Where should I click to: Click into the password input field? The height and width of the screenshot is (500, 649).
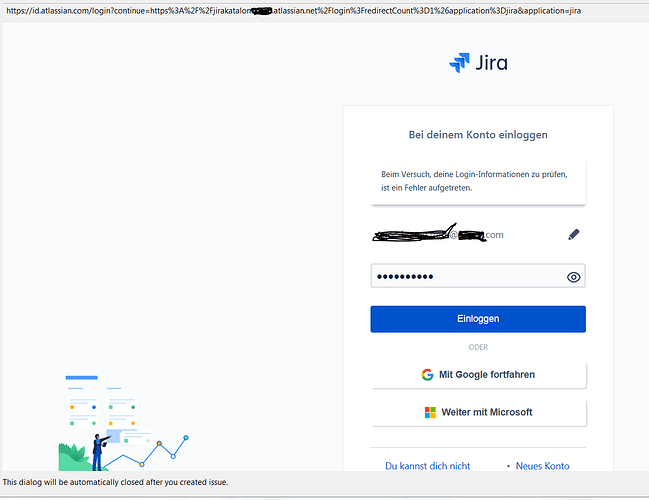click(x=478, y=276)
